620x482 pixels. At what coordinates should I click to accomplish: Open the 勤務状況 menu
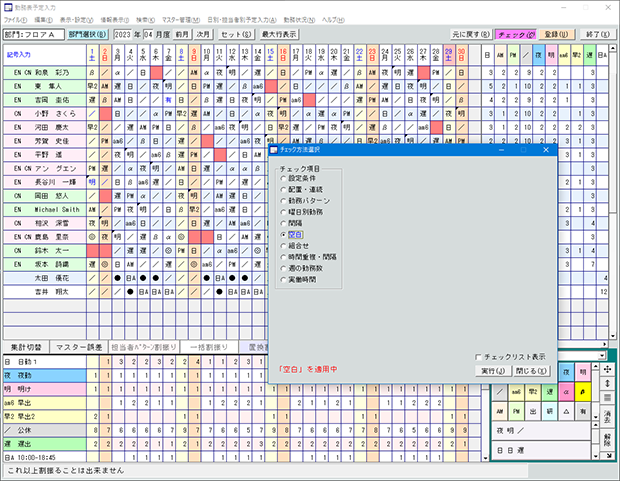coord(299,20)
